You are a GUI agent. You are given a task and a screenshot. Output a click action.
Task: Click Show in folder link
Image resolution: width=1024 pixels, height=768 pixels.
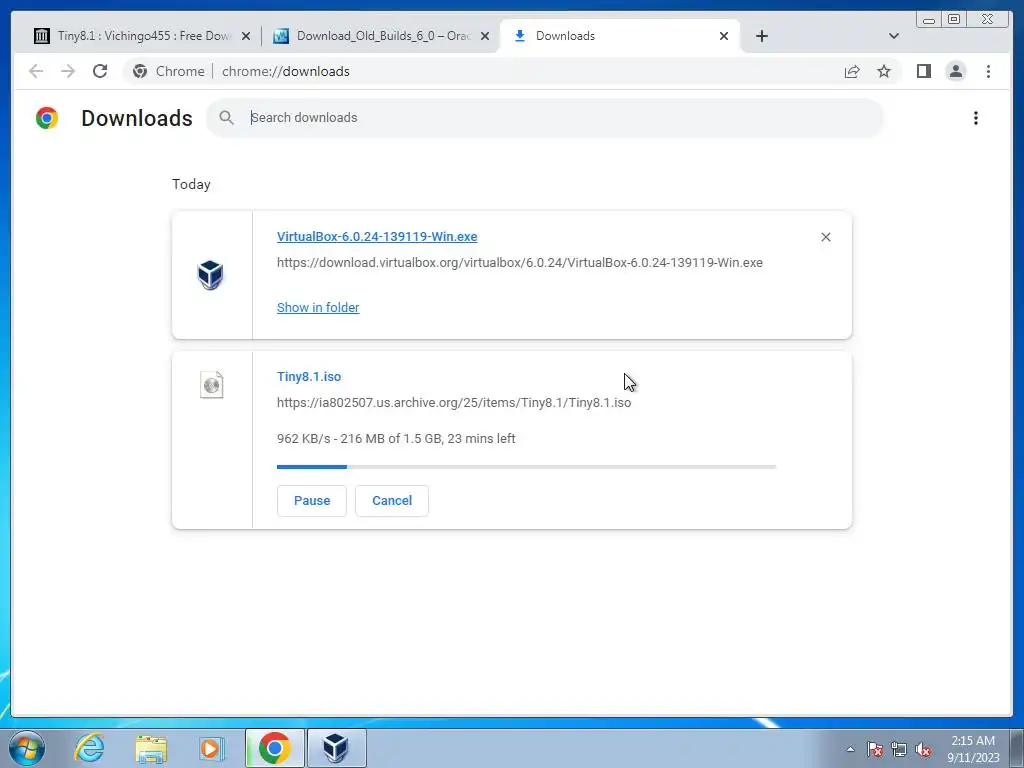click(x=318, y=308)
